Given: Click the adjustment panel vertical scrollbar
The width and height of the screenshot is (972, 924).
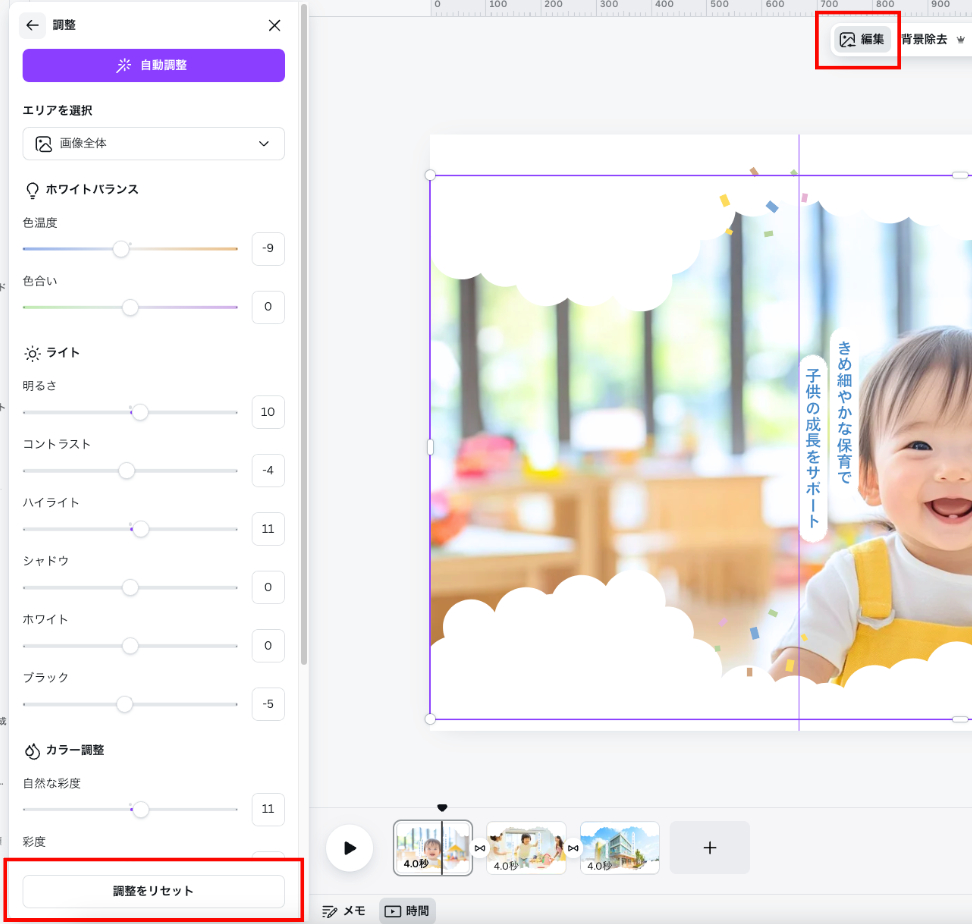Looking at the screenshot, I should pos(304,335).
